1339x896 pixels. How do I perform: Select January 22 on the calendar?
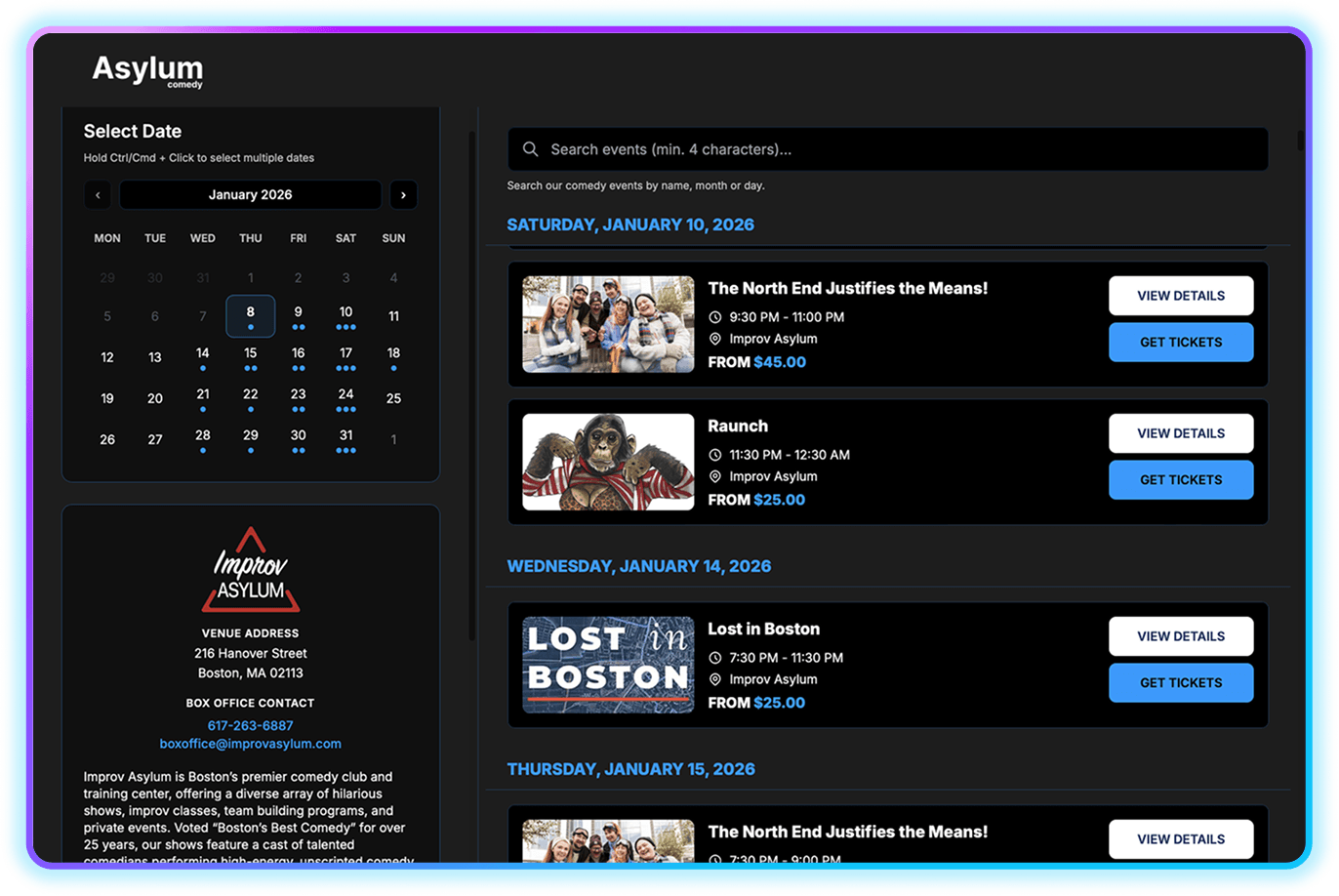pos(251,398)
